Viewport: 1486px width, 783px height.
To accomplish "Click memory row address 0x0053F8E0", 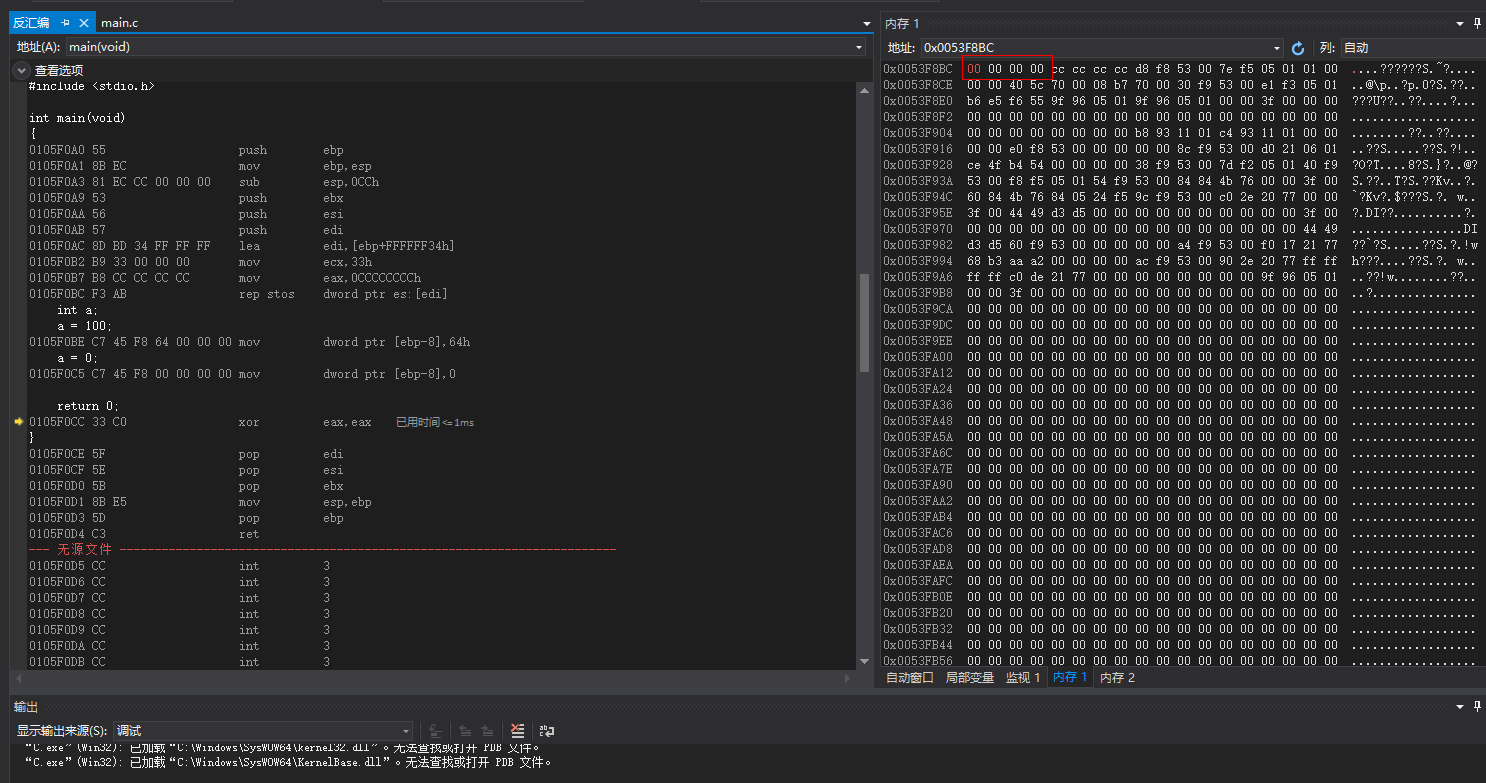I will point(918,101).
